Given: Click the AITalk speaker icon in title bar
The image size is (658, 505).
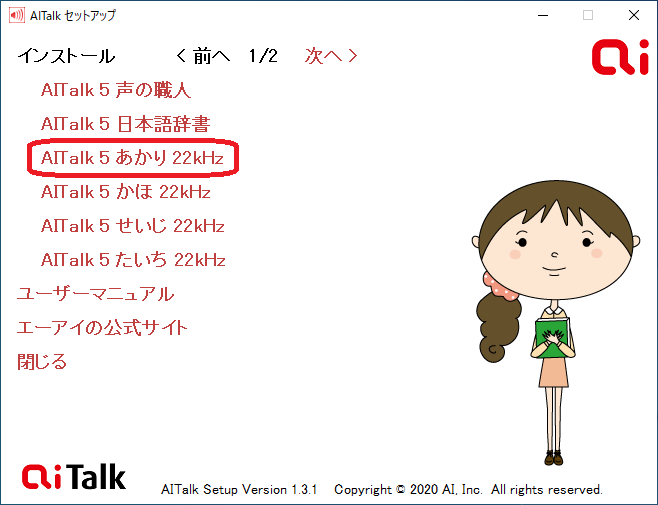Looking at the screenshot, I should (x=16, y=16).
